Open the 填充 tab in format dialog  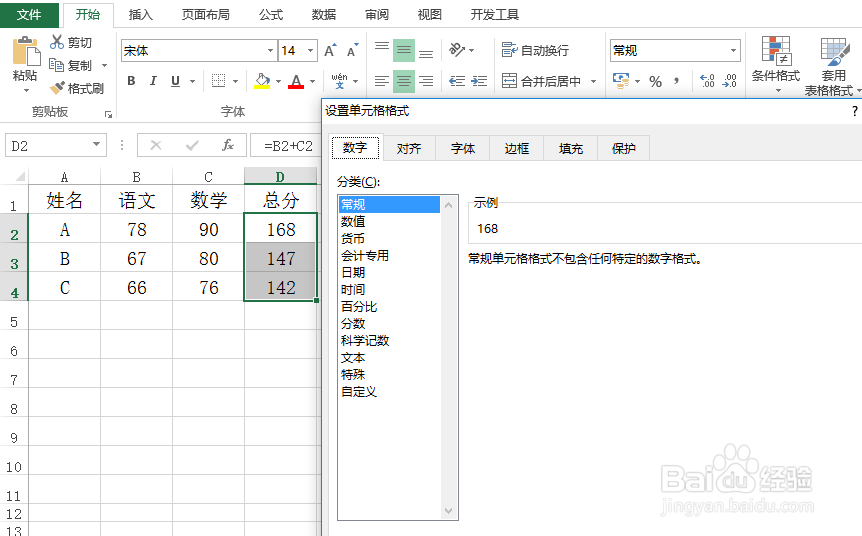[571, 148]
